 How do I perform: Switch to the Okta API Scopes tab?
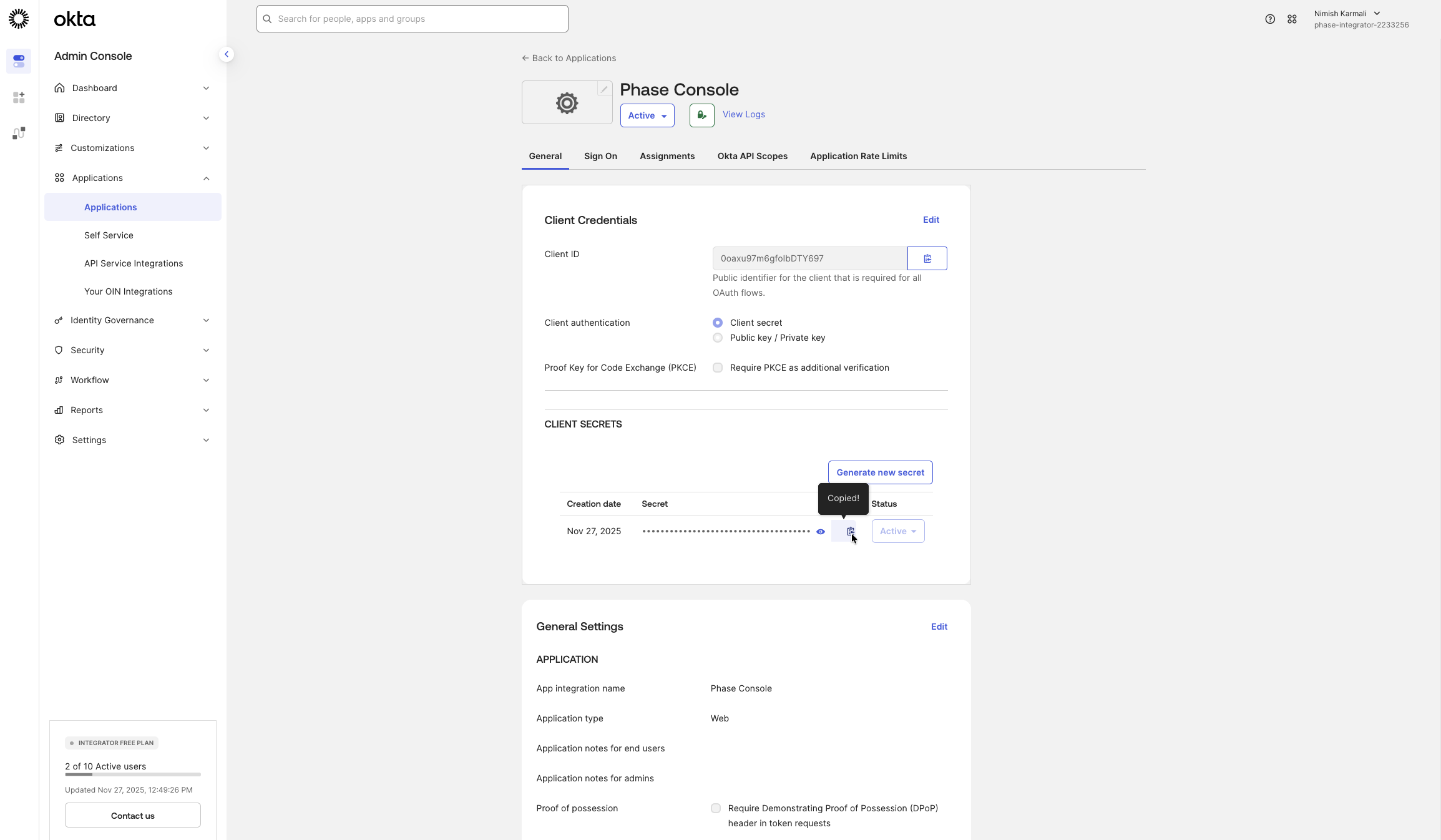tap(753, 156)
